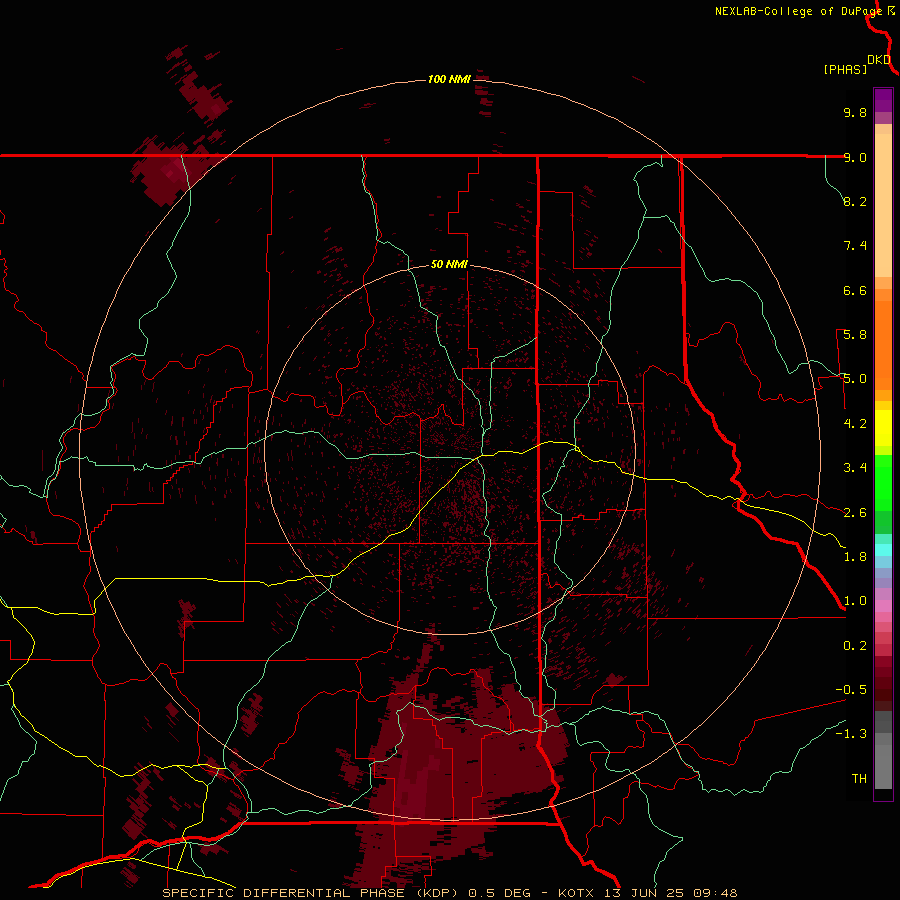This screenshot has width=900, height=900.
Task: Click the 3.4 value on color scale
Action: pos(855,468)
